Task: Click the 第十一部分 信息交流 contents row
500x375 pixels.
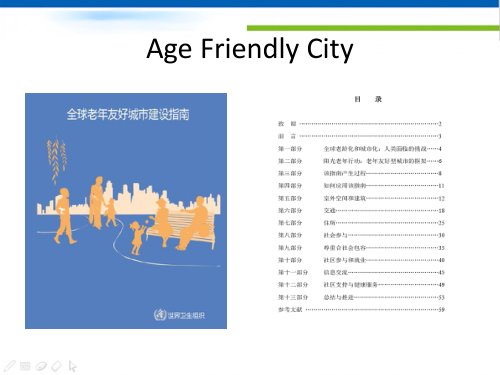Action: (x=361, y=272)
